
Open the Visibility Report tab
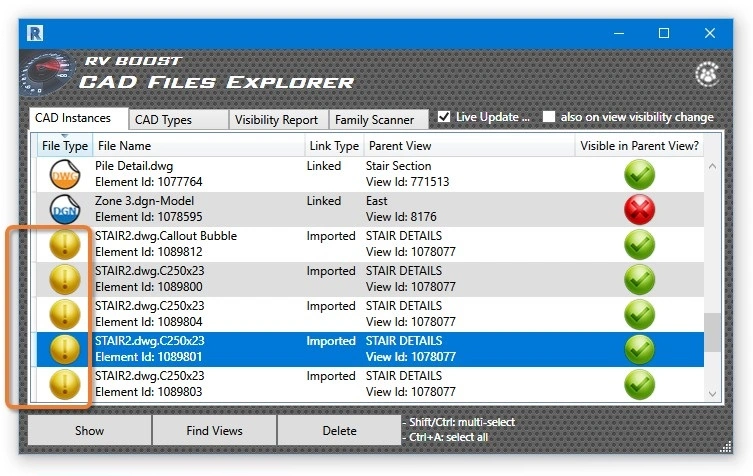tap(276, 120)
